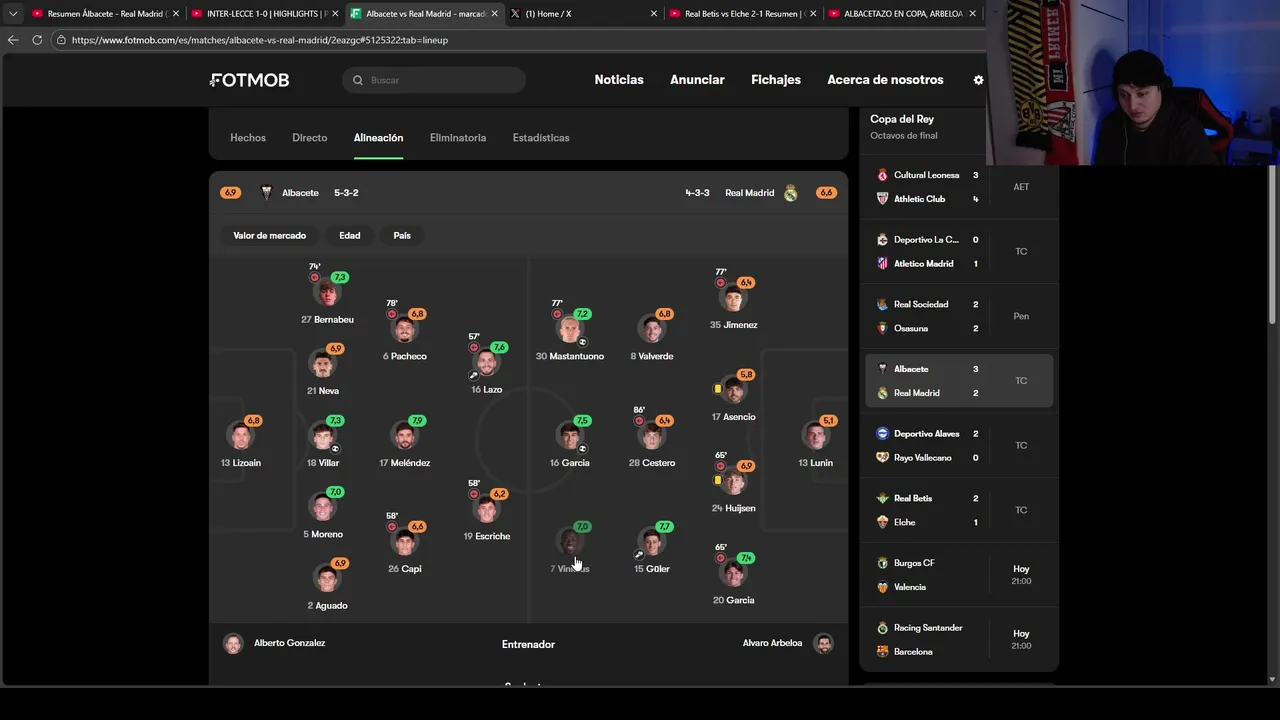Click the page vertical scrollbar
Image resolution: width=1280 pixels, height=720 pixels.
click(x=1273, y=245)
